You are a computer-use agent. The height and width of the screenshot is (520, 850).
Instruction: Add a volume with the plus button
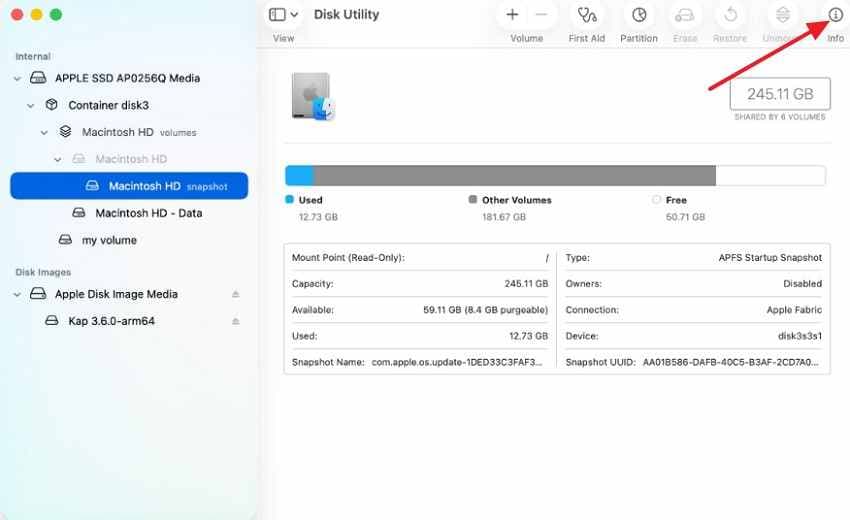[x=512, y=15]
